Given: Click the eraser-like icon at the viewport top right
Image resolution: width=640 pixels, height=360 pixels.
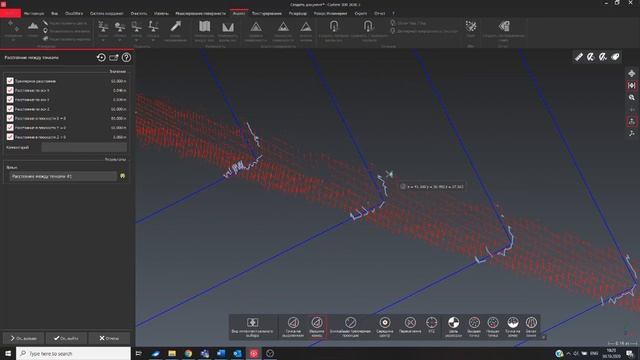Looking at the screenshot, I should [x=616, y=57].
